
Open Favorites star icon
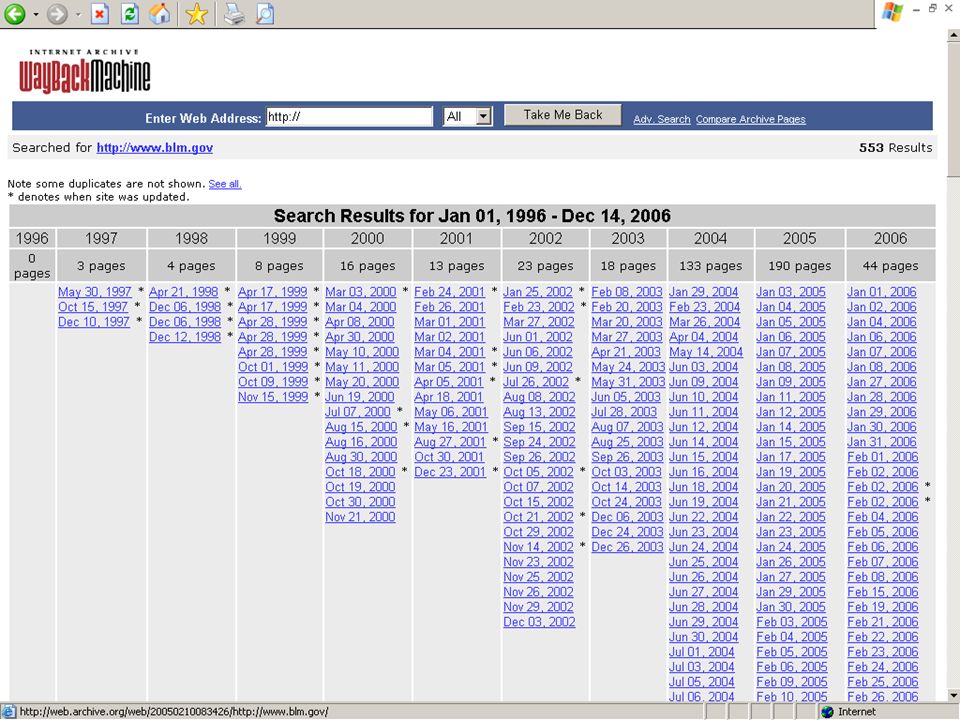click(197, 13)
